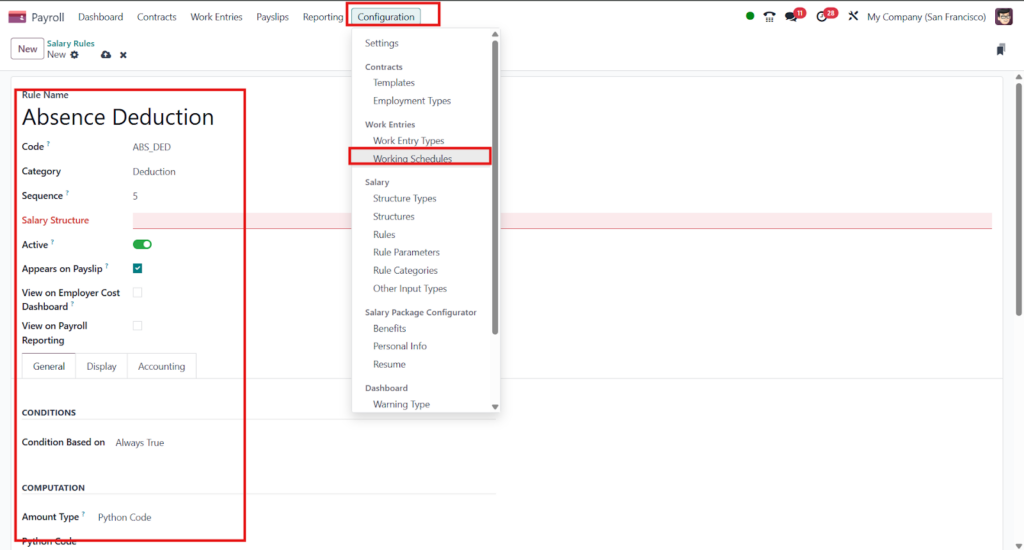Select Rules under Salary
The height and width of the screenshot is (550, 1024).
click(x=384, y=235)
